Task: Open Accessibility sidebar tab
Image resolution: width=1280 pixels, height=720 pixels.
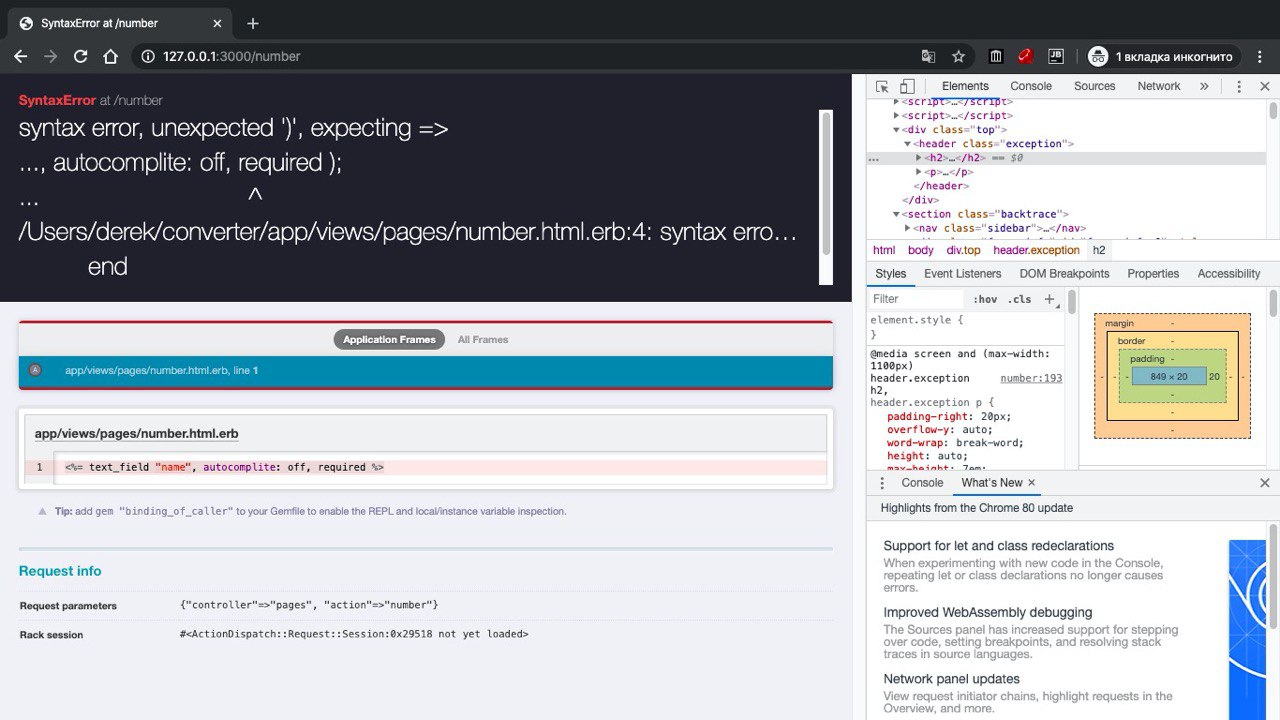Action: [x=1229, y=274]
